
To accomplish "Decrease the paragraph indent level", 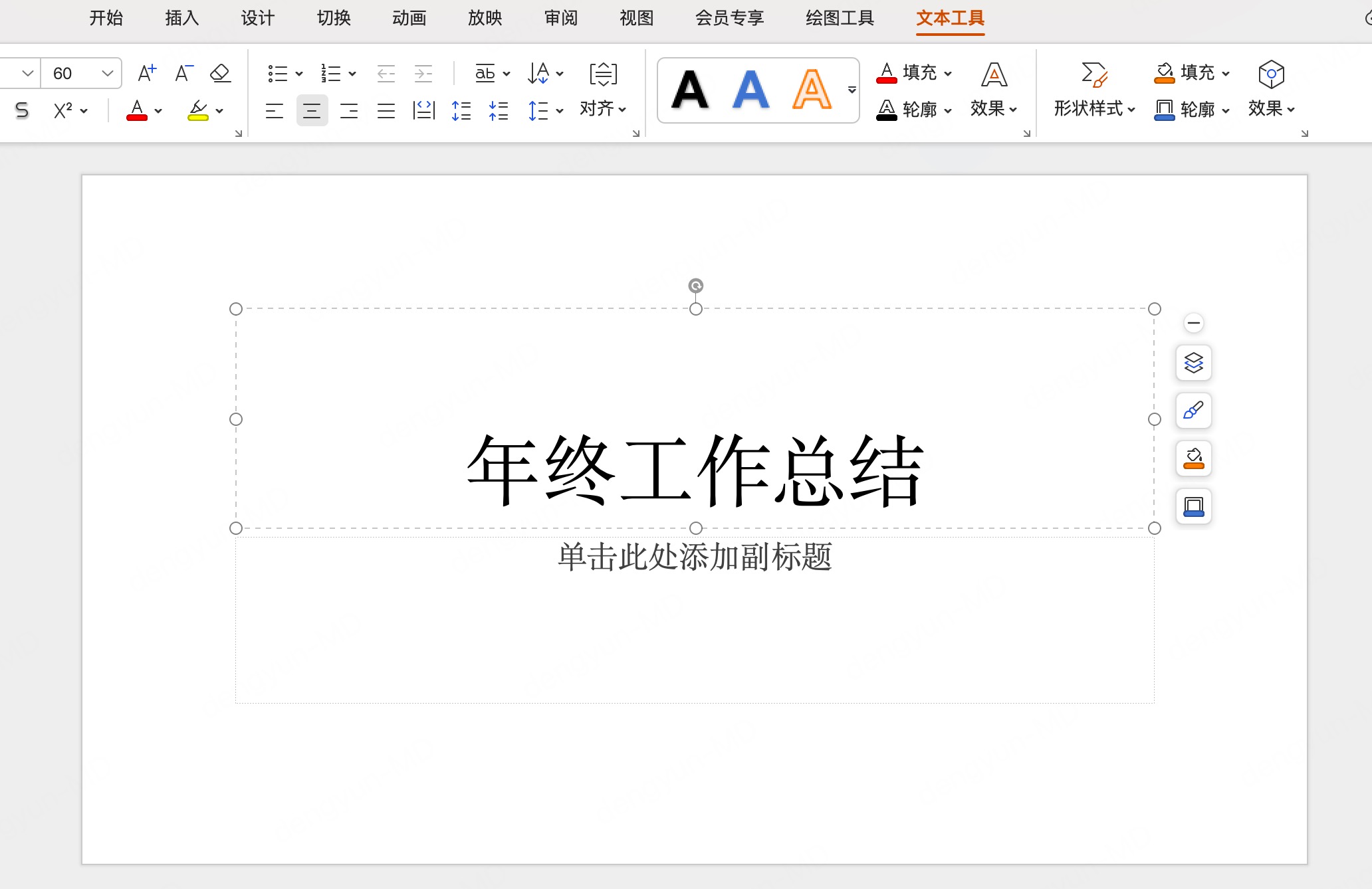I will point(386,73).
